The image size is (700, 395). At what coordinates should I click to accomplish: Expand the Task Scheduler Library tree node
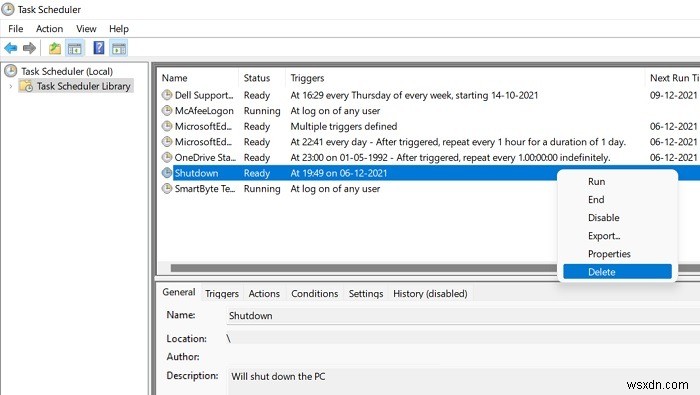pyautogui.click(x=11, y=86)
